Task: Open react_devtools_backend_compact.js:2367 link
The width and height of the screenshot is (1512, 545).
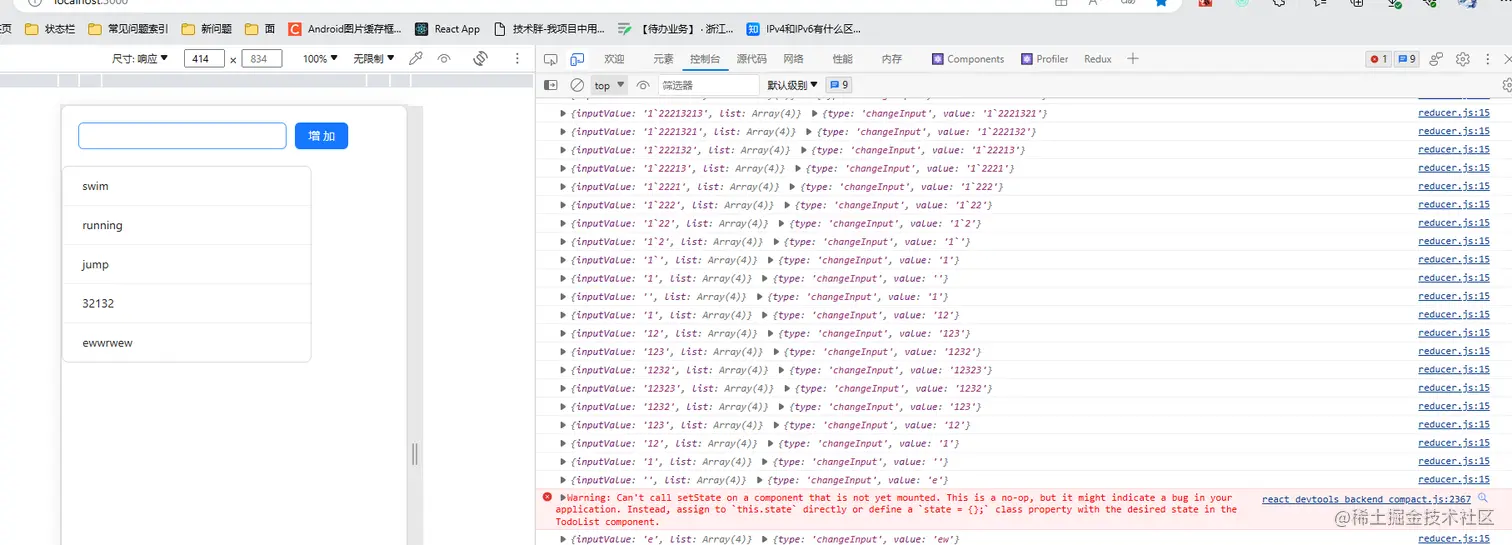Action: 1367,498
